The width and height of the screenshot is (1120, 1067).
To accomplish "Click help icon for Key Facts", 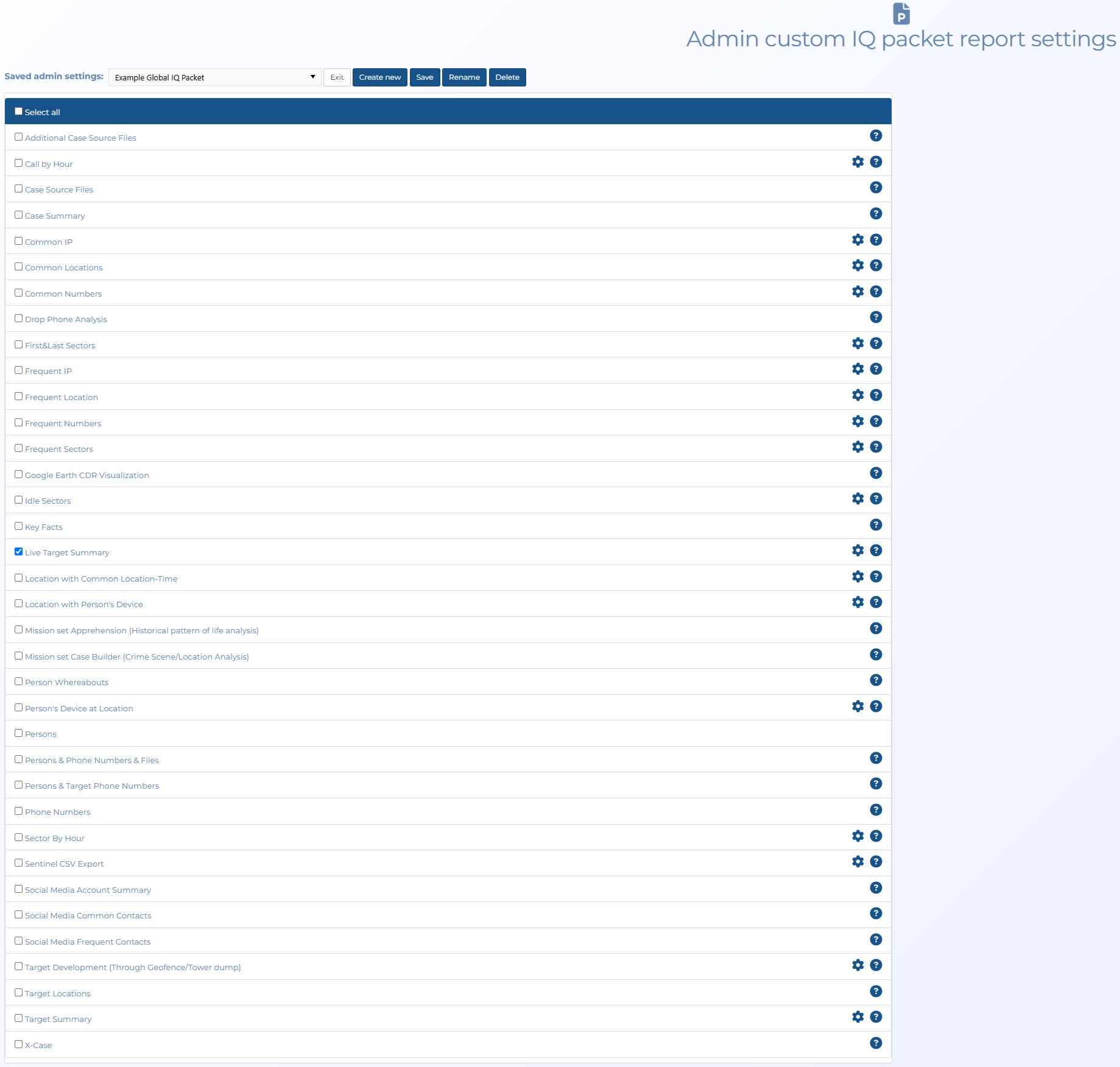I will (876, 525).
